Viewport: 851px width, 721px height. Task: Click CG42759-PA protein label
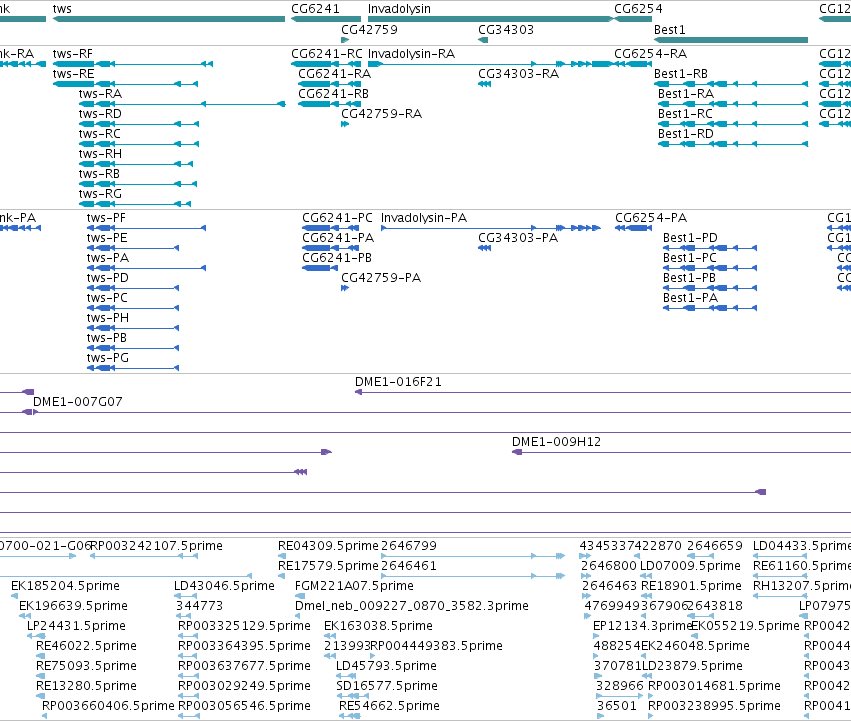381,278
